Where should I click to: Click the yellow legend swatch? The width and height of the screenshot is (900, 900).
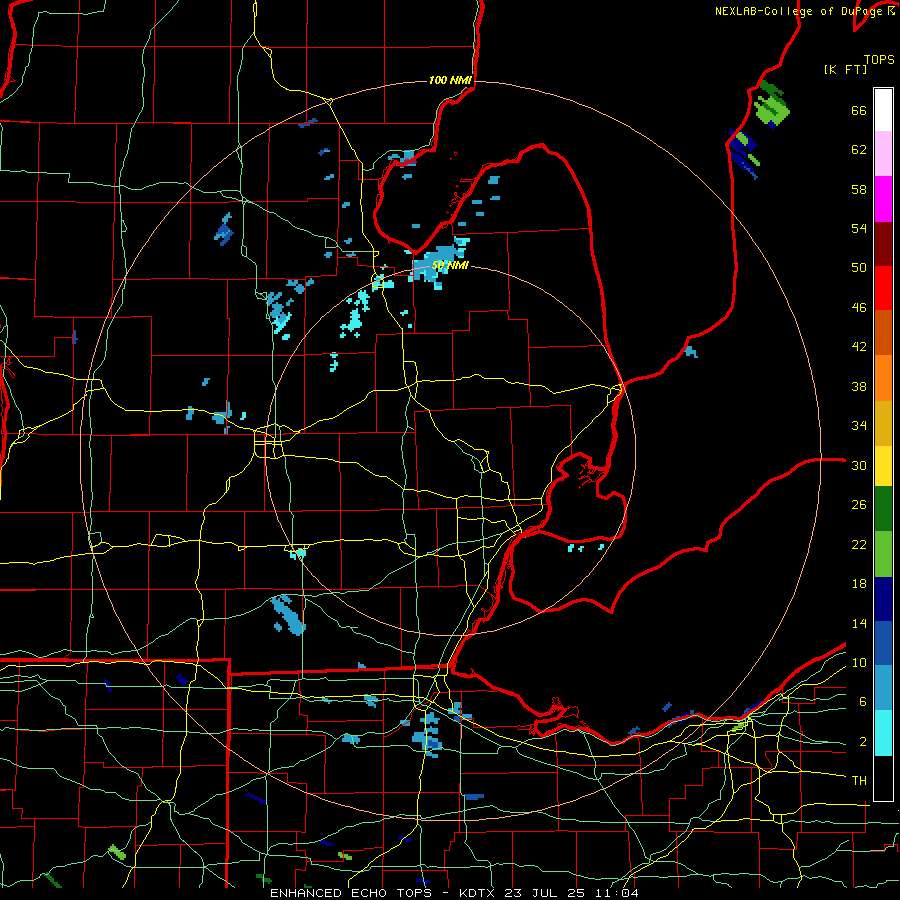pyautogui.click(x=883, y=465)
